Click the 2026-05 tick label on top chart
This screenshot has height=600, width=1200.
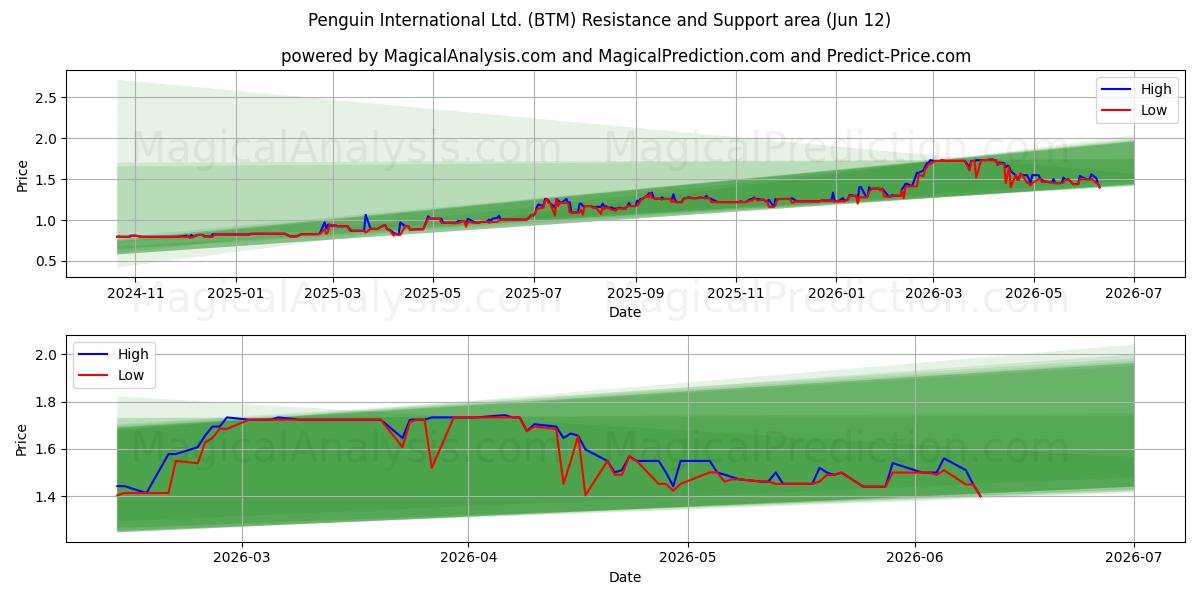click(x=1034, y=294)
